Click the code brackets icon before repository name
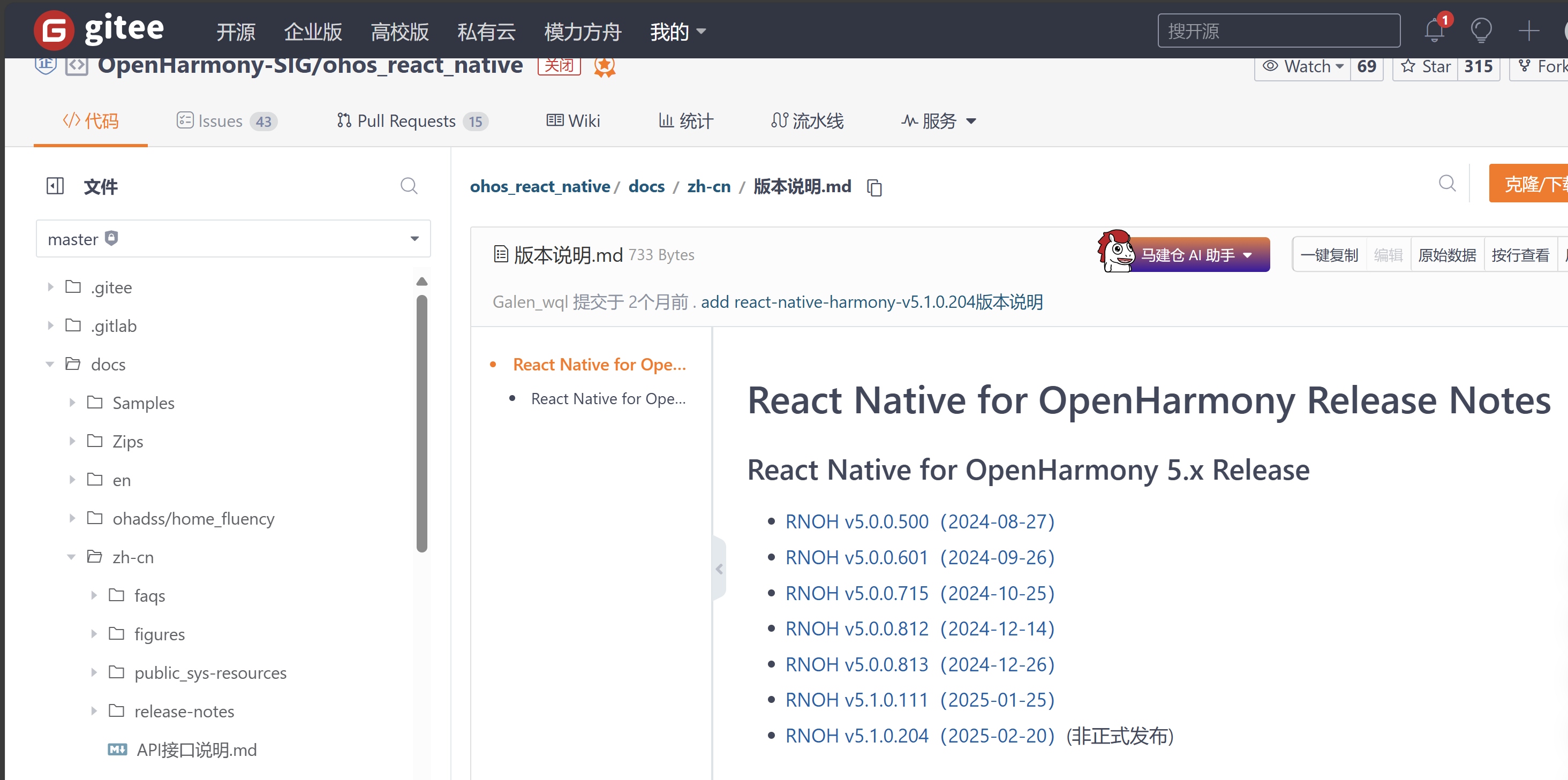The height and width of the screenshot is (780, 1568). click(x=77, y=66)
